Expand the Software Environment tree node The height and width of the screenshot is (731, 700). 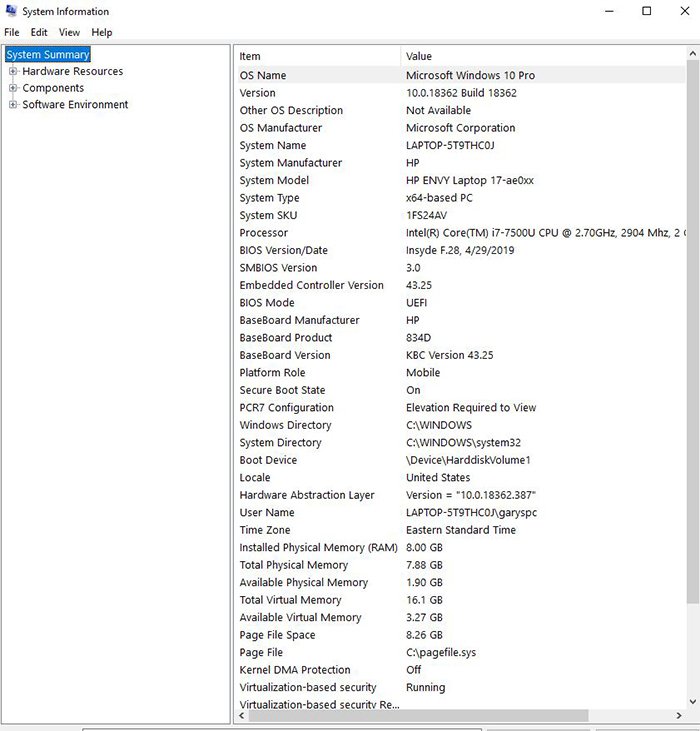[13, 104]
